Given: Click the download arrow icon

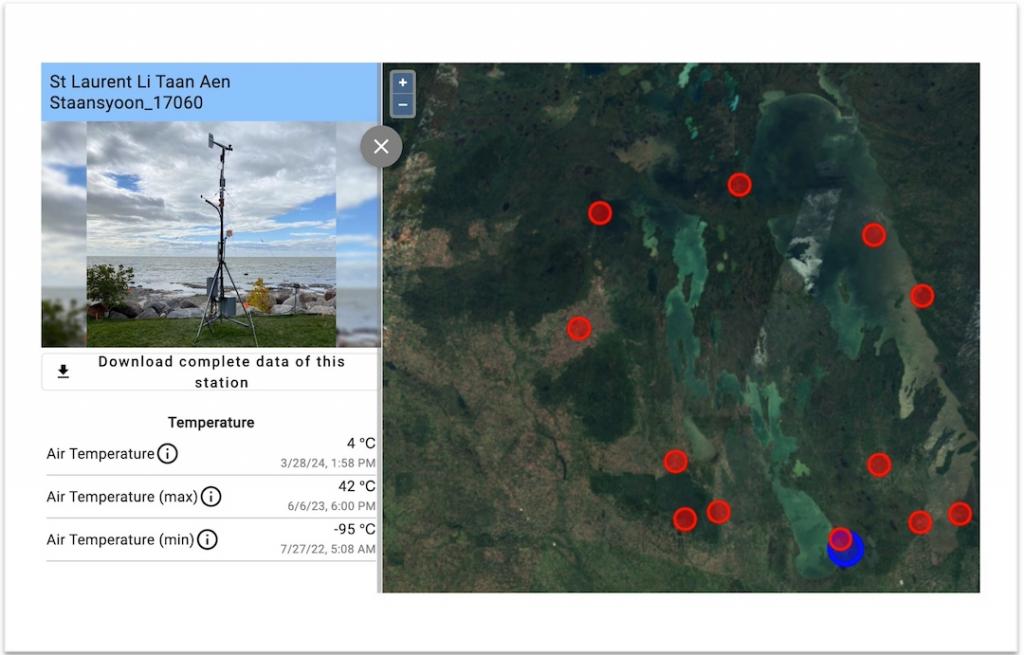Looking at the screenshot, I should point(63,372).
